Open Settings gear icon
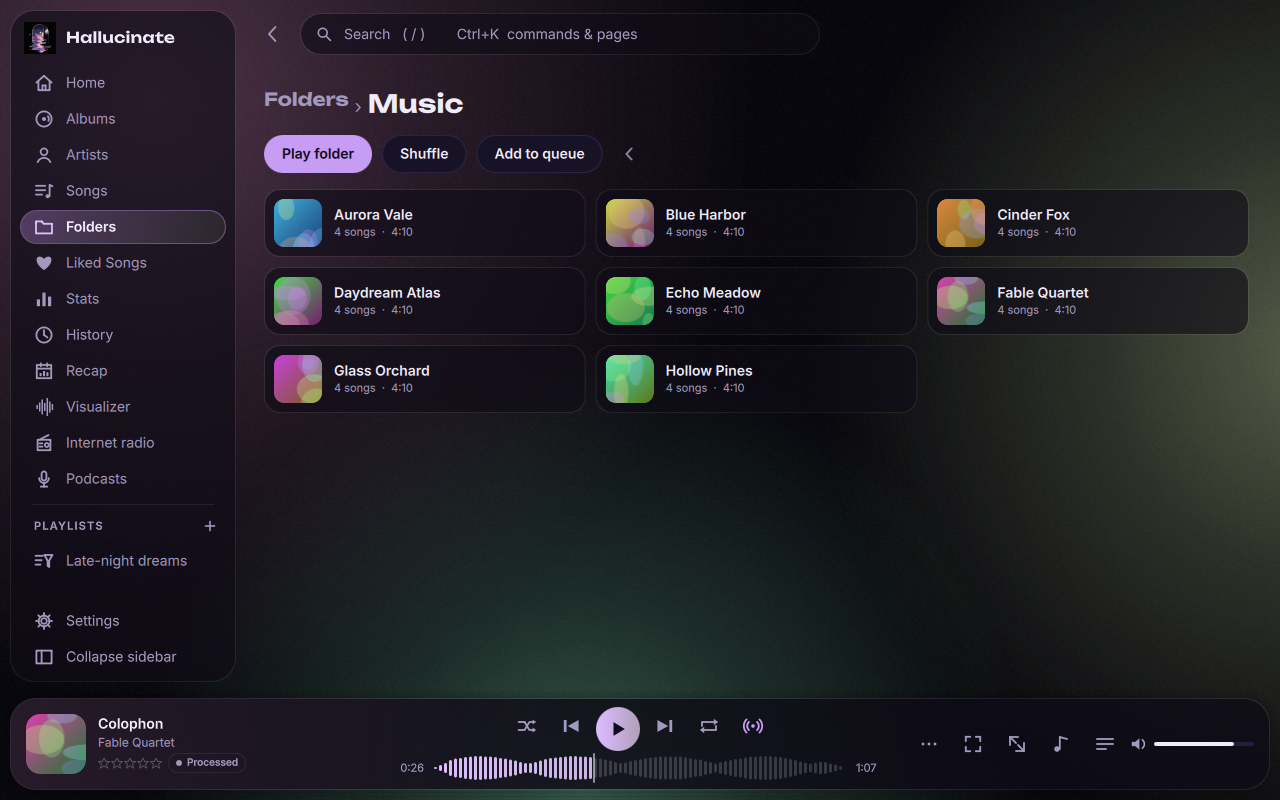This screenshot has width=1280, height=800. click(x=44, y=621)
